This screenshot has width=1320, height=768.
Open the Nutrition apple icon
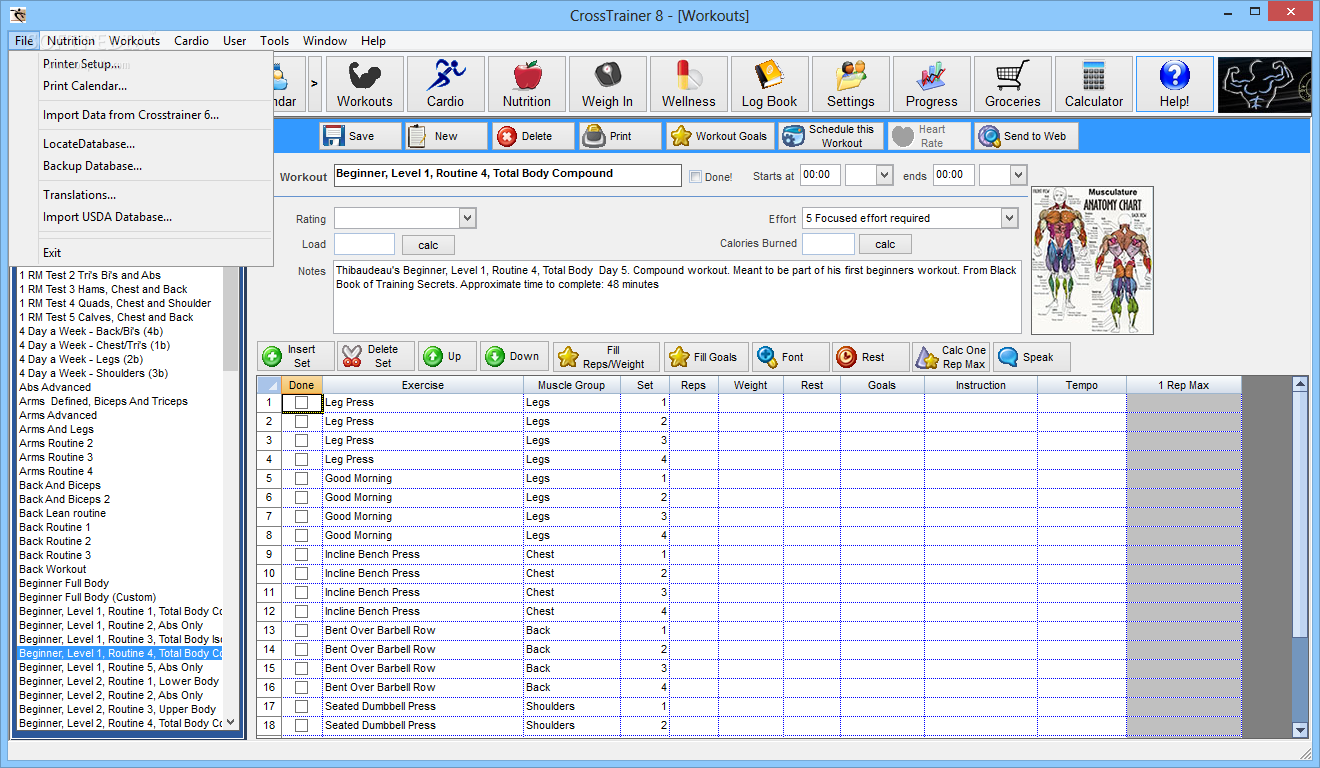pos(527,84)
